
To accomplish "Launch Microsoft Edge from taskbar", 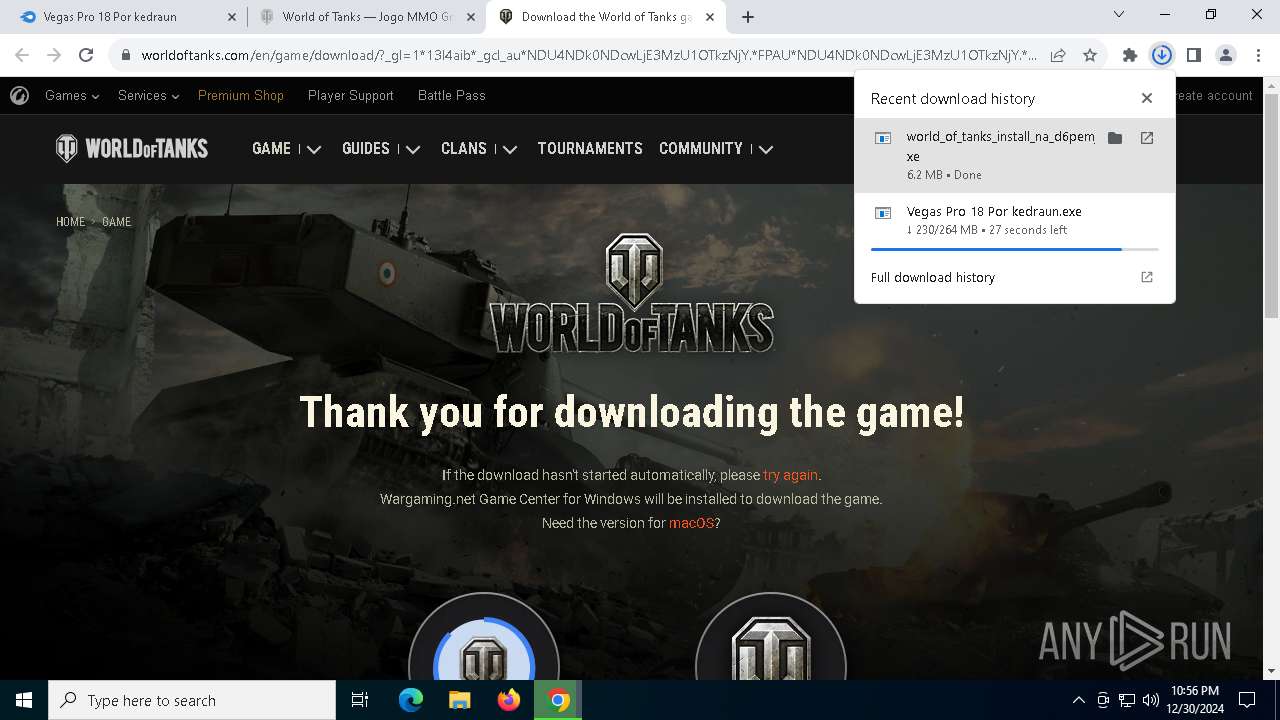I will pyautogui.click(x=411, y=700).
